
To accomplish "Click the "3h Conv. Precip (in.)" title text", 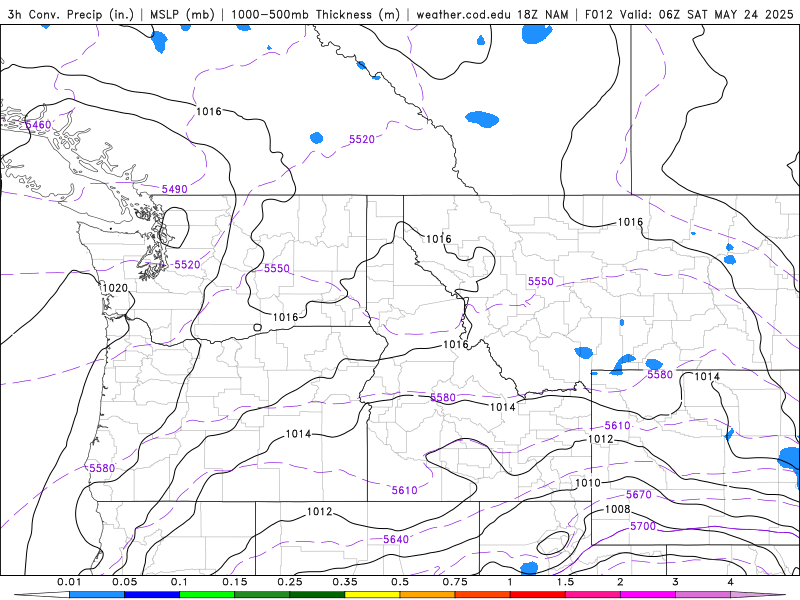I will [70, 14].
